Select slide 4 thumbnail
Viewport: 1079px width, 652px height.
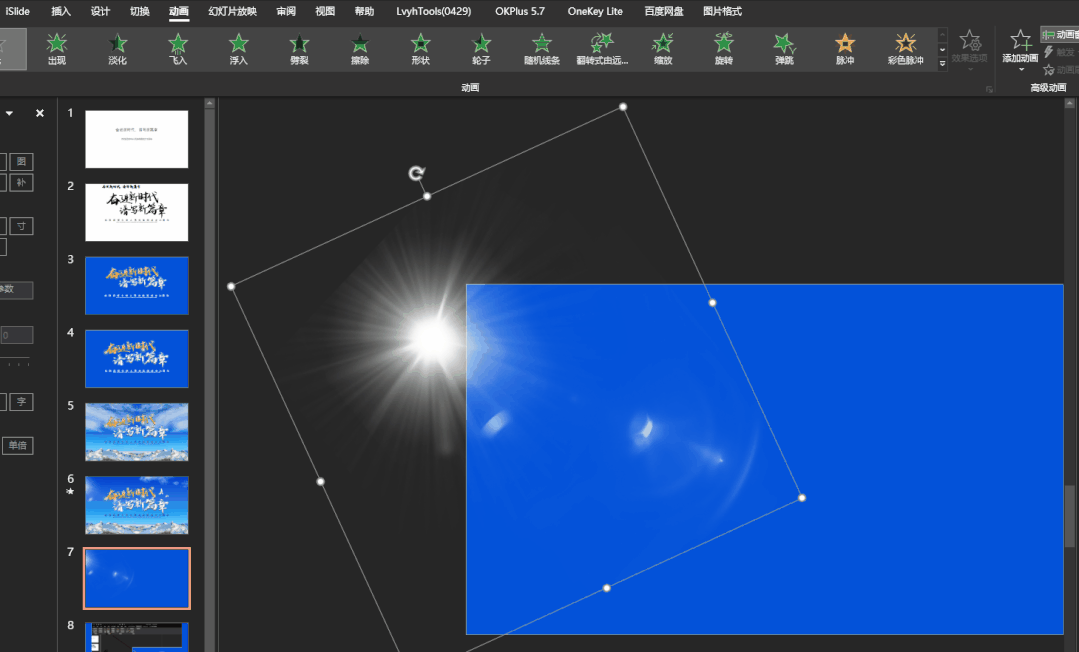click(x=136, y=359)
